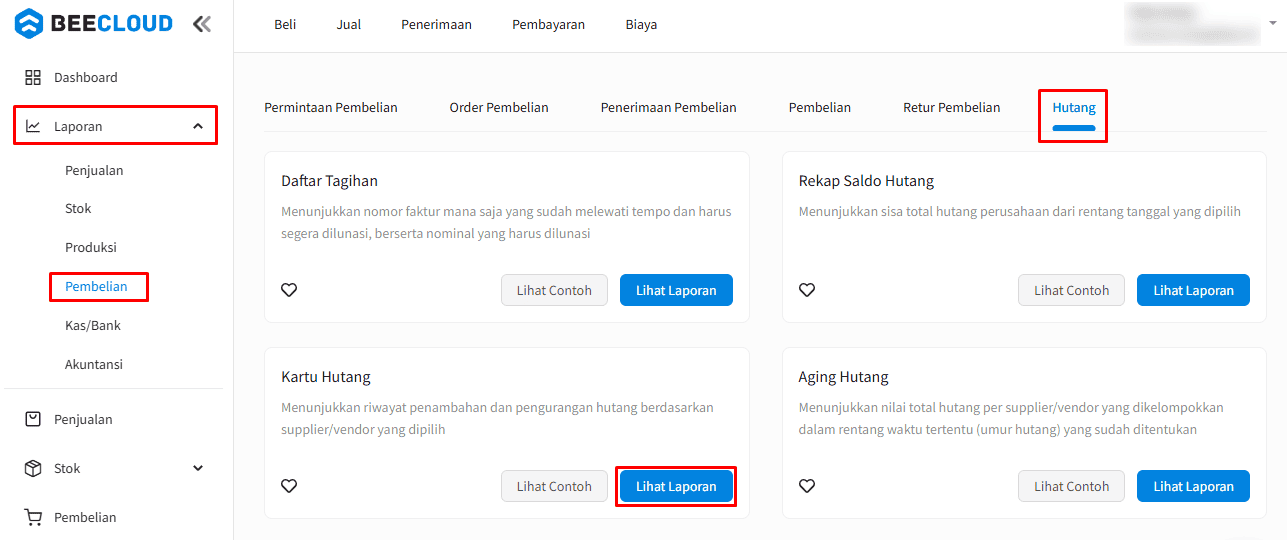Click the Penjualan sidebar module icon
Screen dimensions: 1287x540
[33, 419]
